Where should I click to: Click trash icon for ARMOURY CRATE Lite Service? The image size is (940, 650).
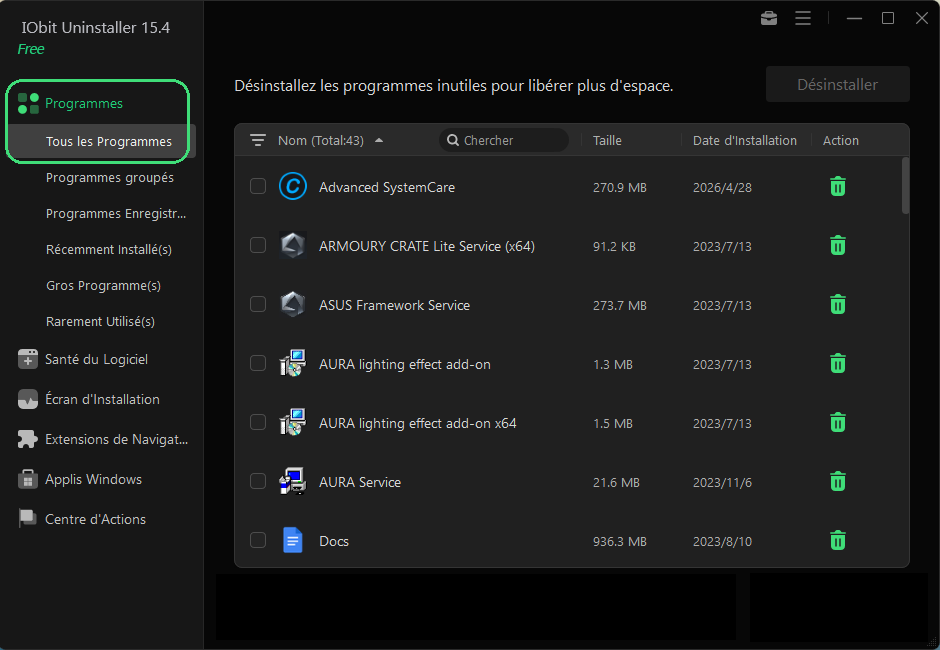[837, 245]
